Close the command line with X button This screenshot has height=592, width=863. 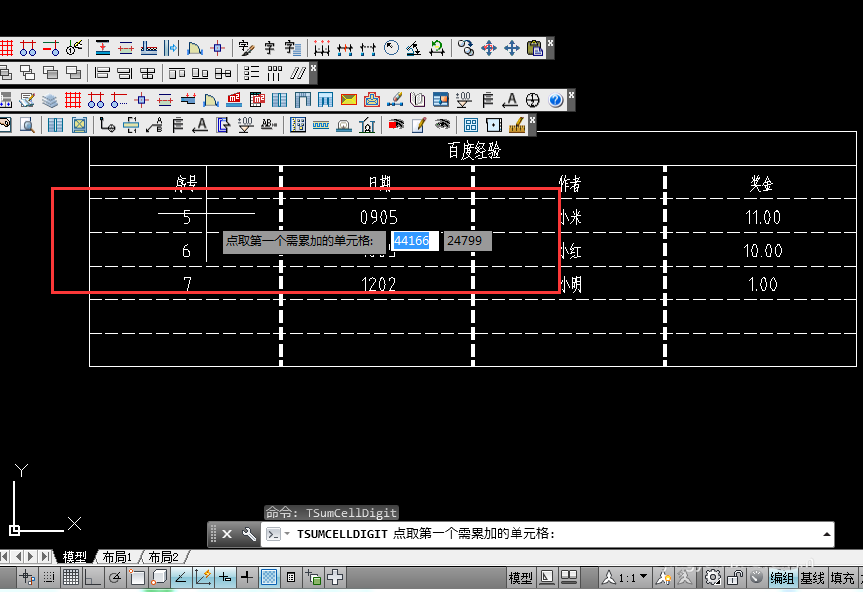point(227,534)
